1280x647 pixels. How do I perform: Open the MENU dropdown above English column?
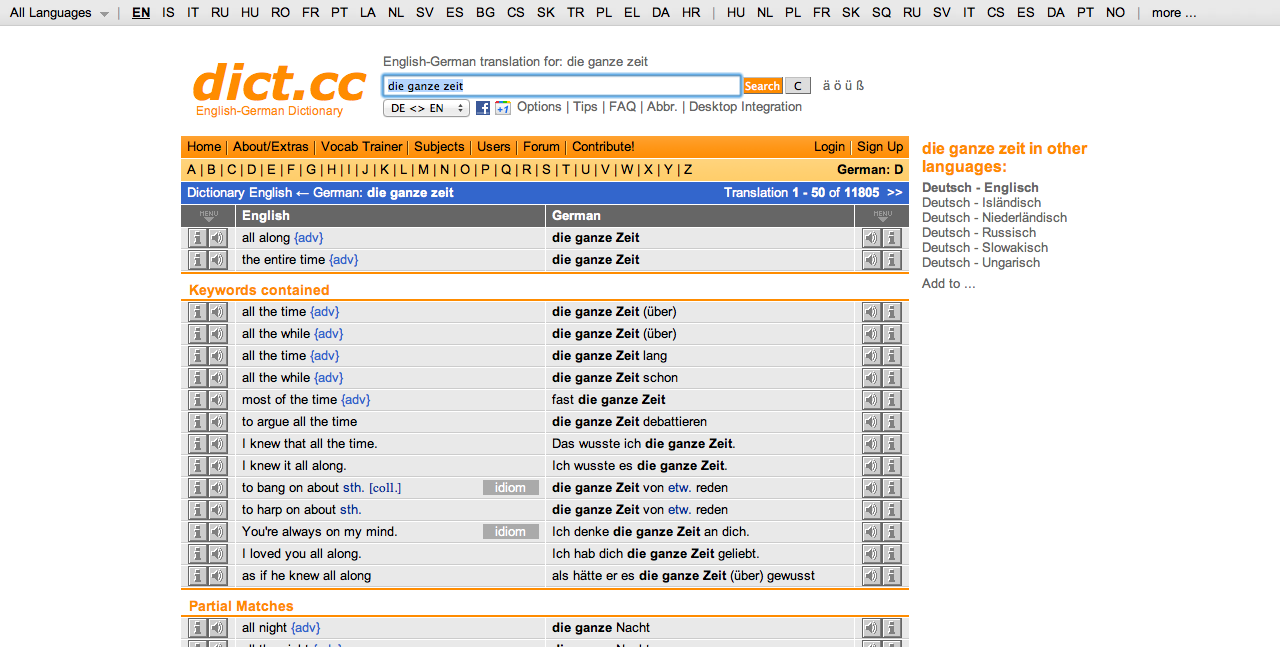pyautogui.click(x=208, y=215)
